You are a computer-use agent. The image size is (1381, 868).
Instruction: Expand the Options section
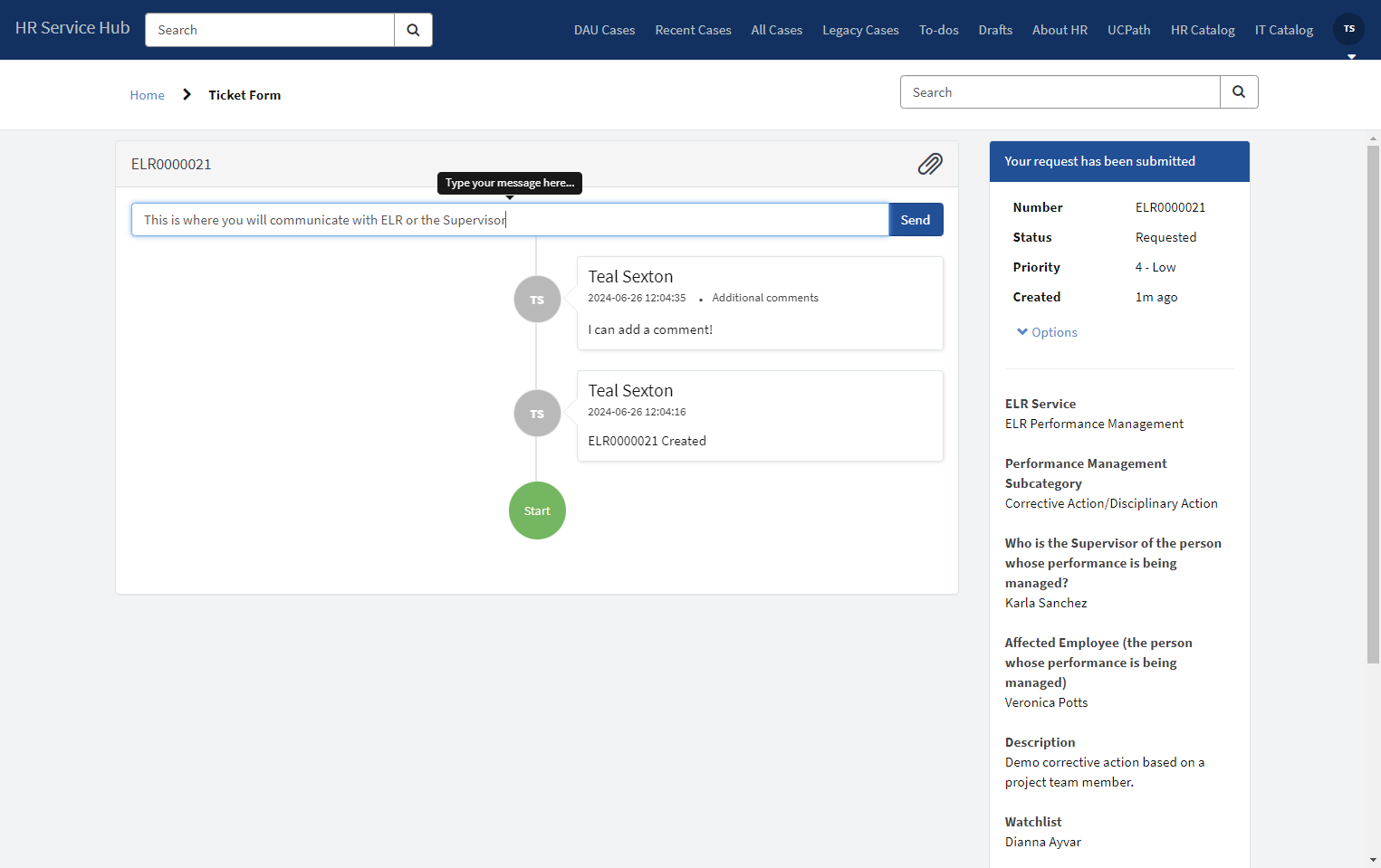pos(1048,332)
